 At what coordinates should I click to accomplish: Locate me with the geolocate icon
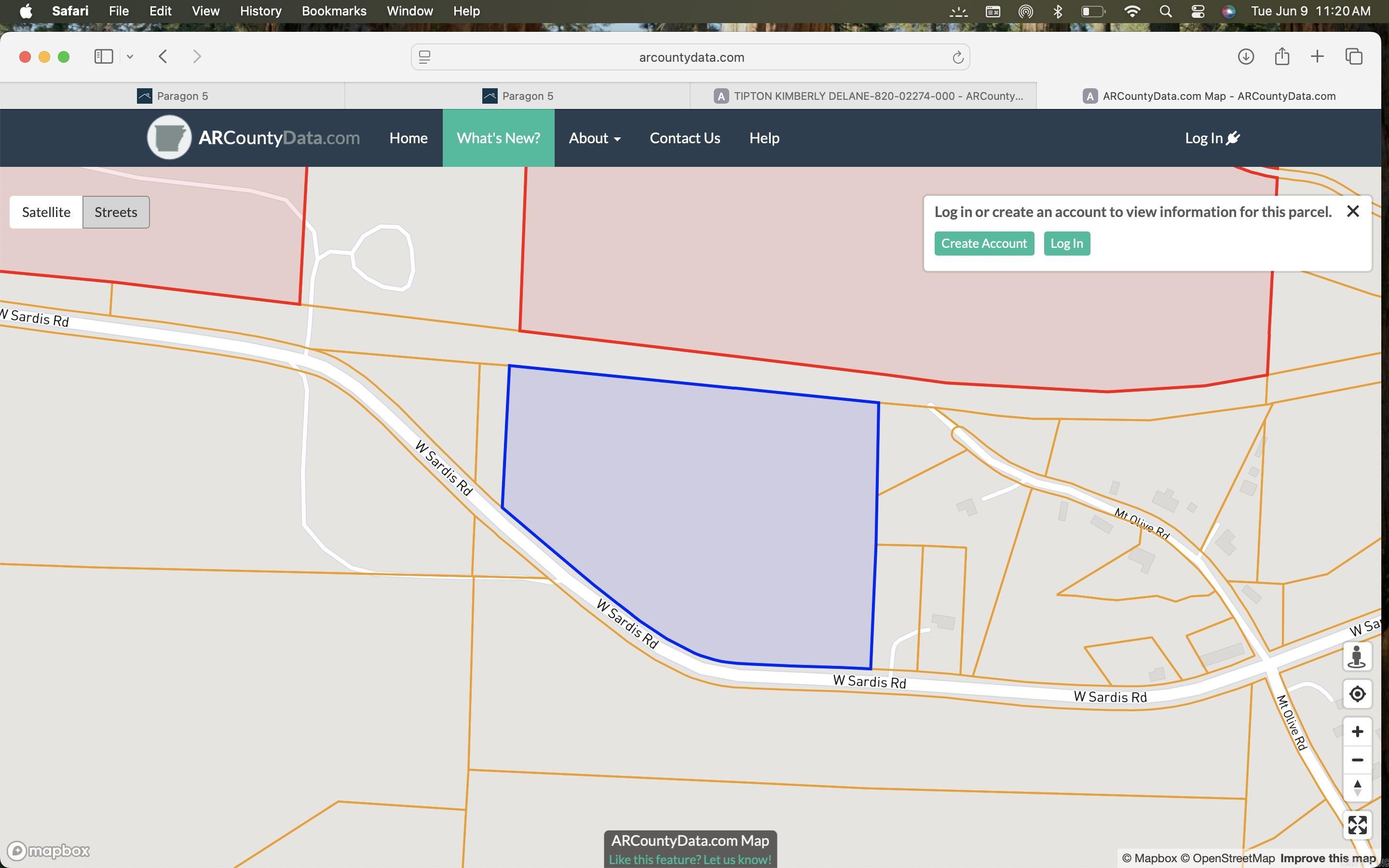[1357, 694]
